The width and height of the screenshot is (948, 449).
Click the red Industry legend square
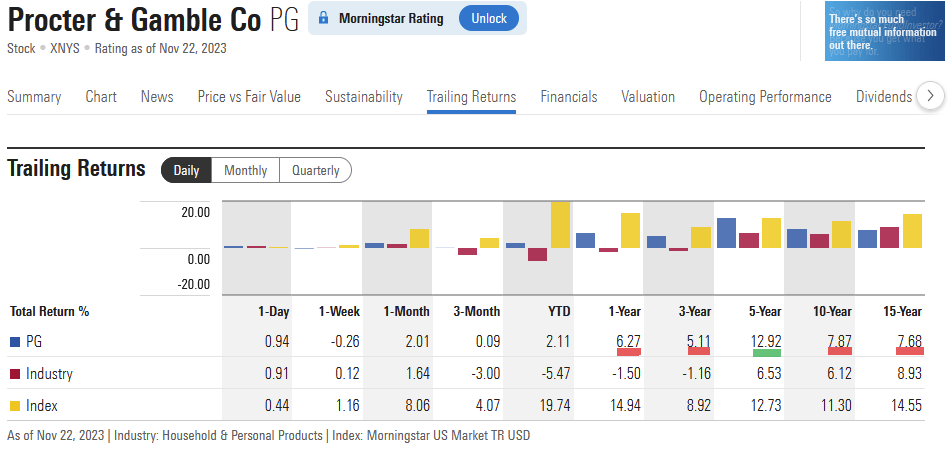[x=15, y=374]
